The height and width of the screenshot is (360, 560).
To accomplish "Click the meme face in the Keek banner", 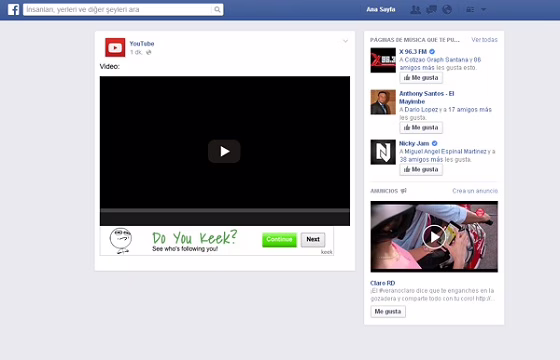I will click(121, 241).
